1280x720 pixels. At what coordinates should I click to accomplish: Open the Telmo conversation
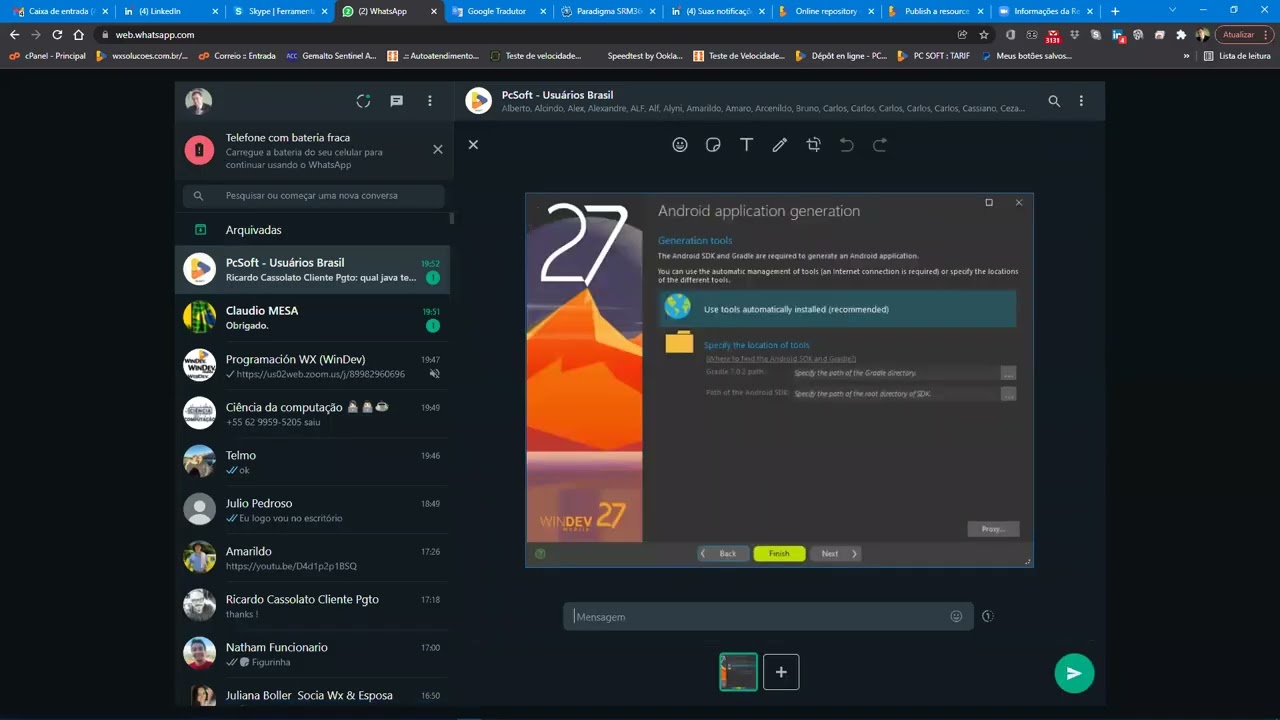coord(312,462)
